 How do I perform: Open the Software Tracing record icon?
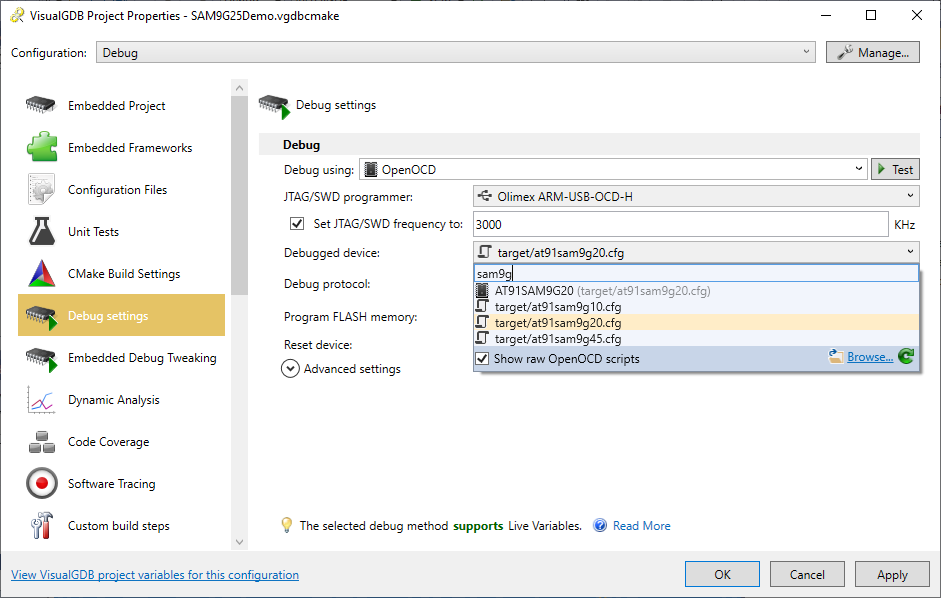[x=41, y=483]
